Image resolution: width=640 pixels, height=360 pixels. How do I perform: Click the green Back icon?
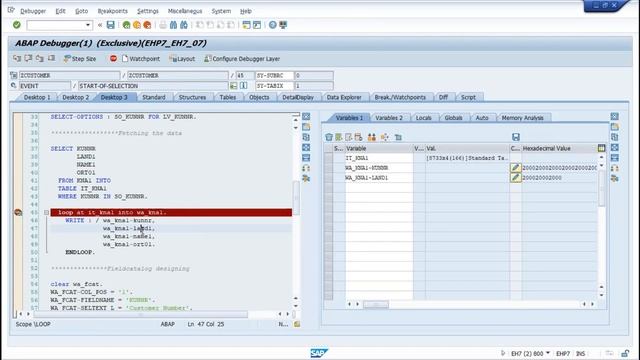point(127,25)
